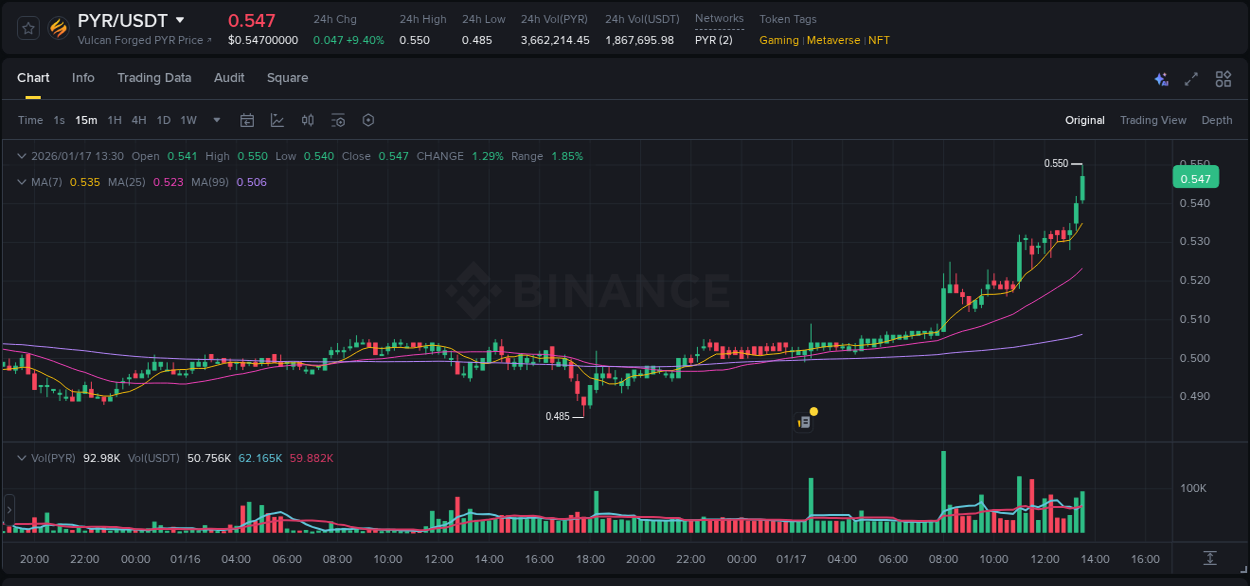The width and height of the screenshot is (1250, 586).
Task: Select the 4H timeframe
Action: 138,120
